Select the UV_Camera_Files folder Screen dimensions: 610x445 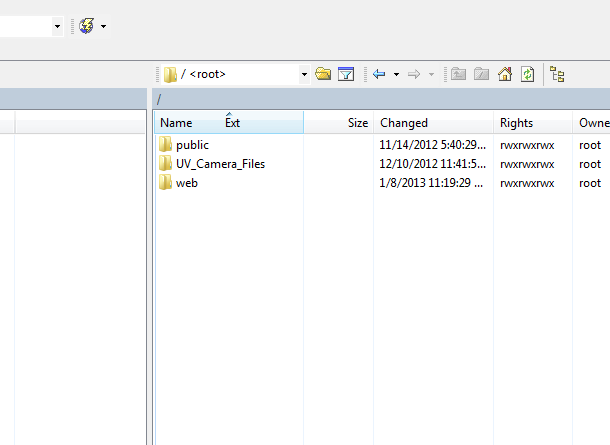220,164
